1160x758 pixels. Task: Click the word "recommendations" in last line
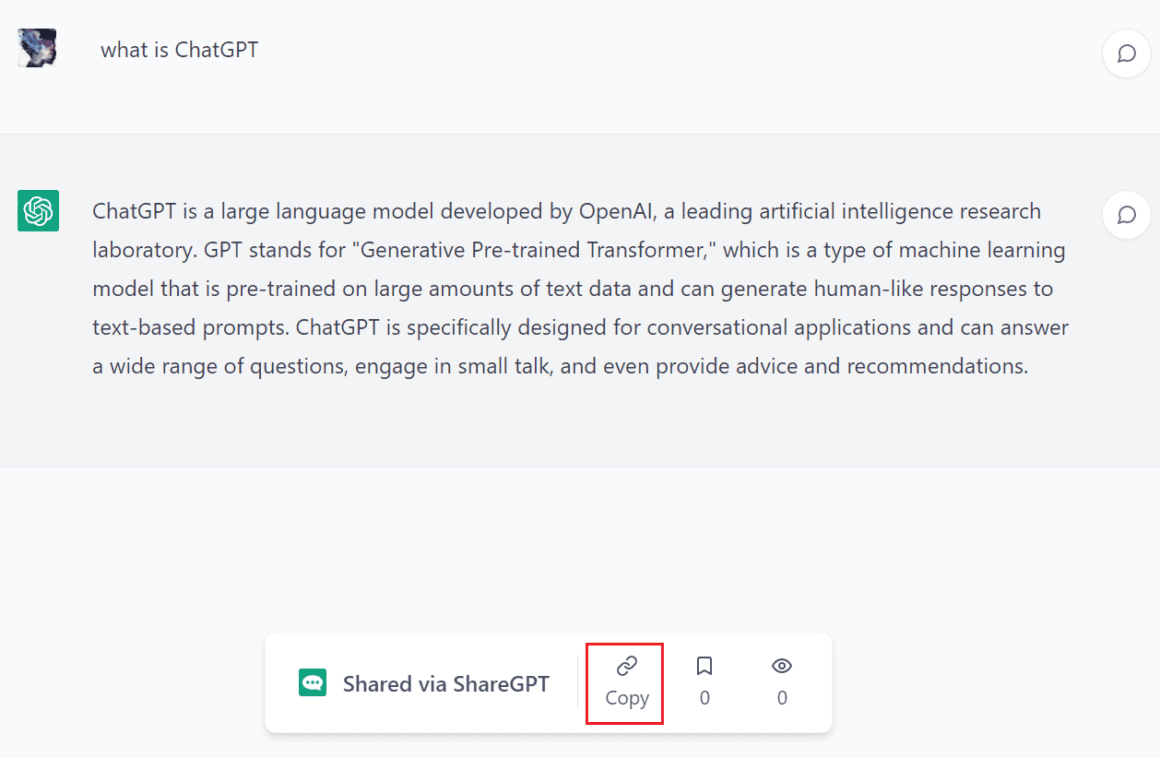[935, 366]
